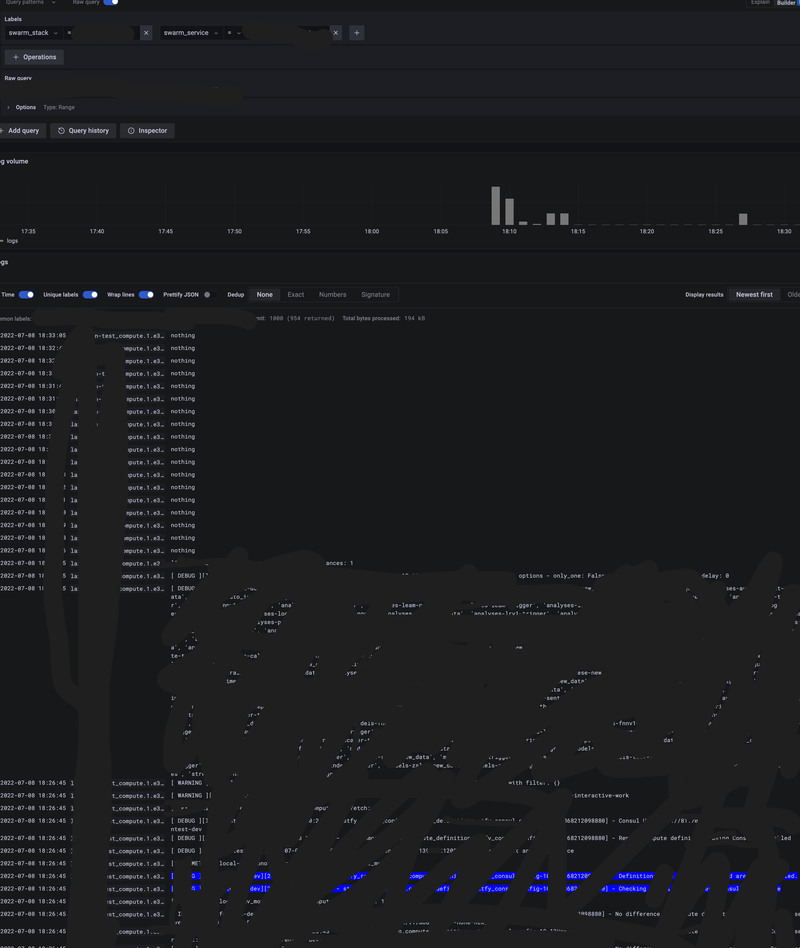Toggle the Time switch

pos(26,294)
